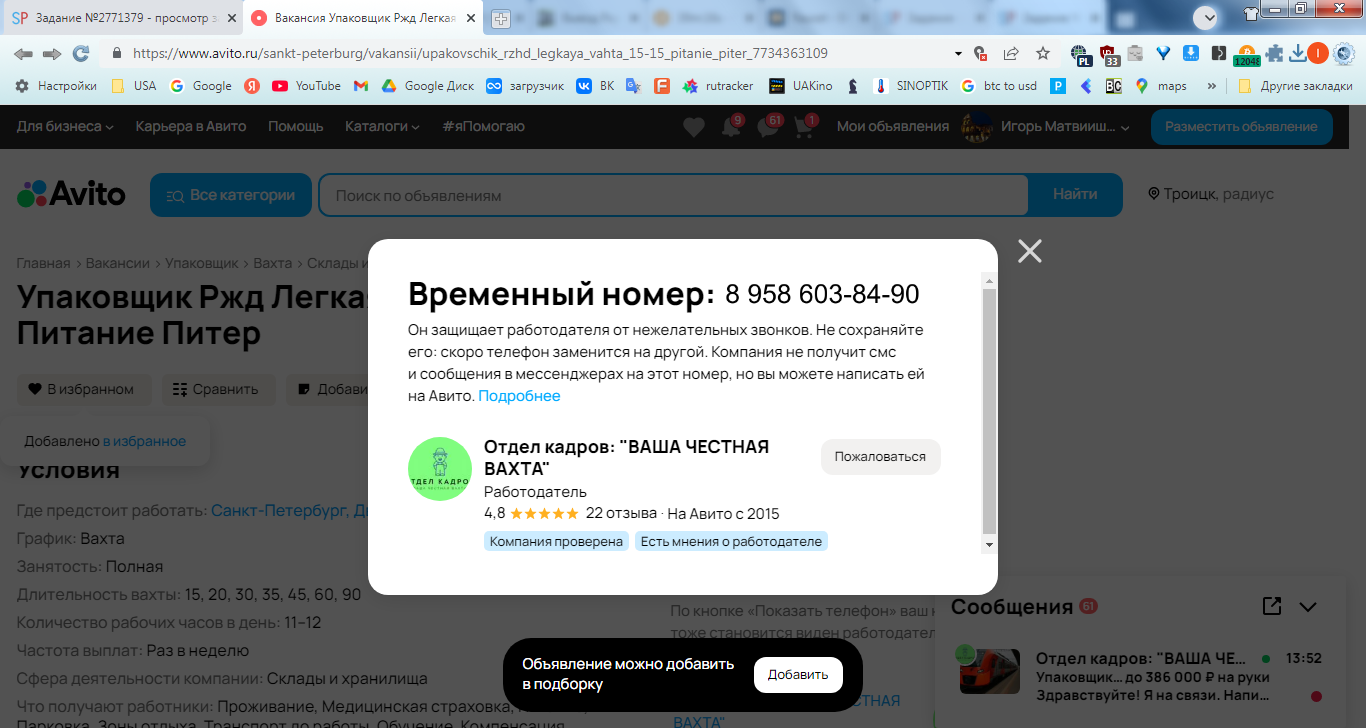The image size is (1366, 728).
Task: Open the browser downloads icon
Action: [x=1298, y=54]
